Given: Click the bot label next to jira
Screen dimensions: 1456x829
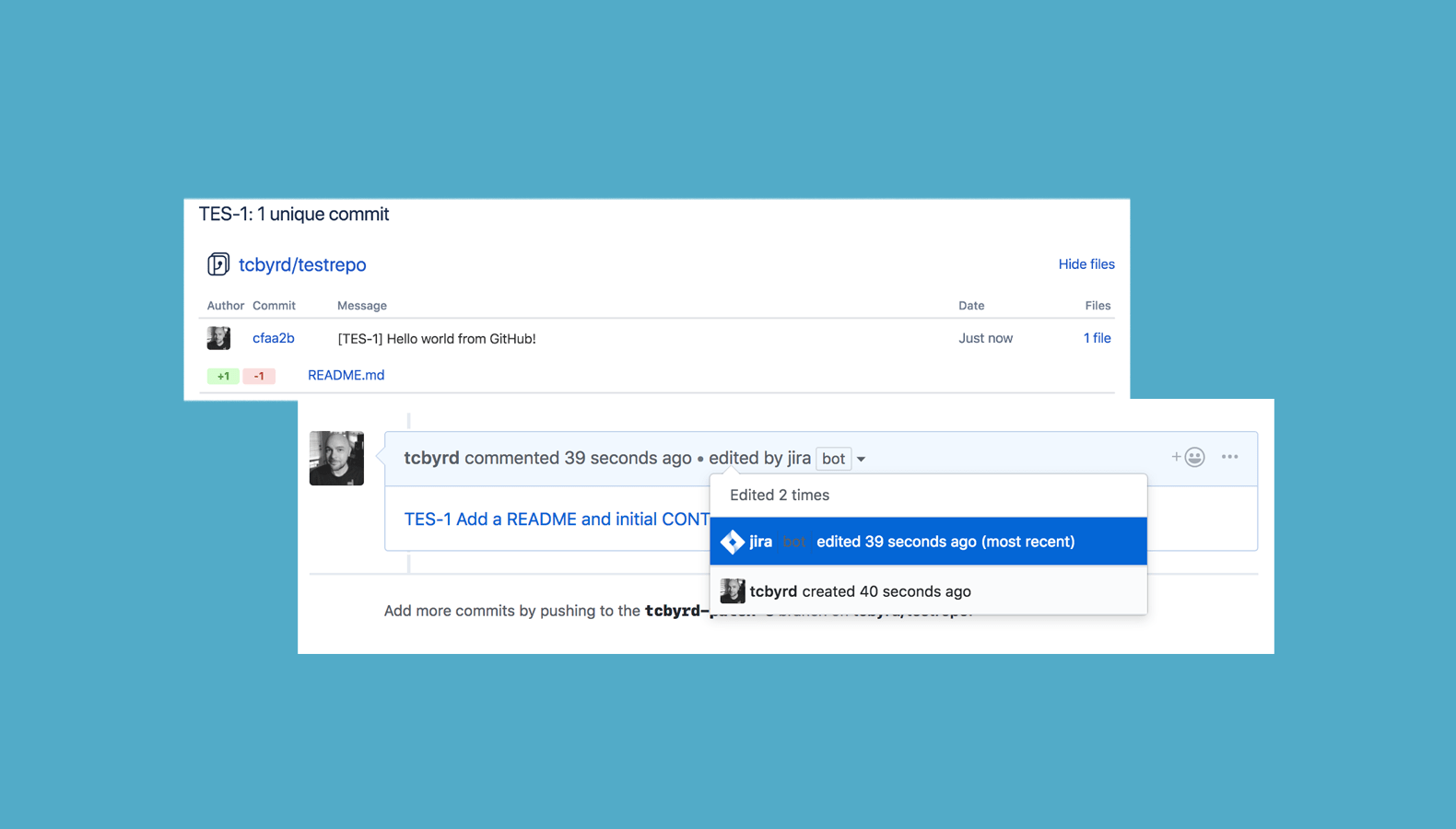Looking at the screenshot, I should [833, 459].
